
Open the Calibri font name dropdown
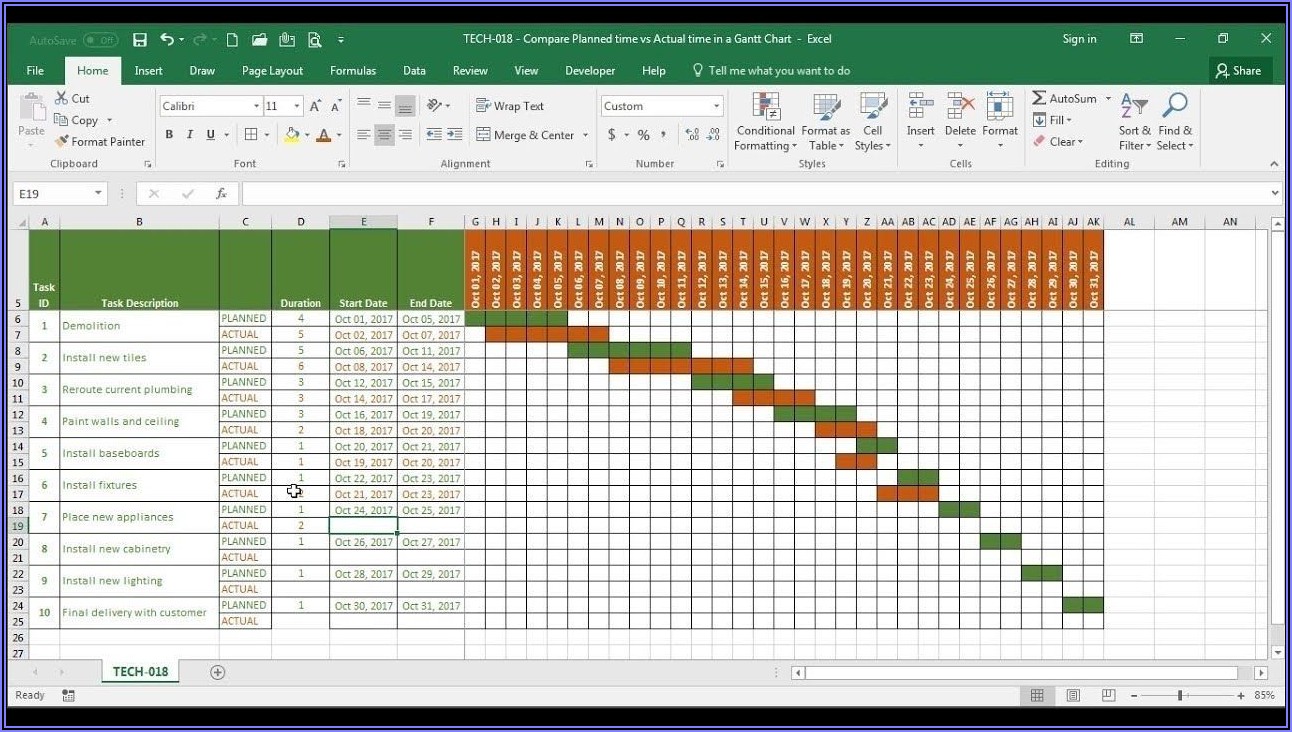tap(254, 106)
